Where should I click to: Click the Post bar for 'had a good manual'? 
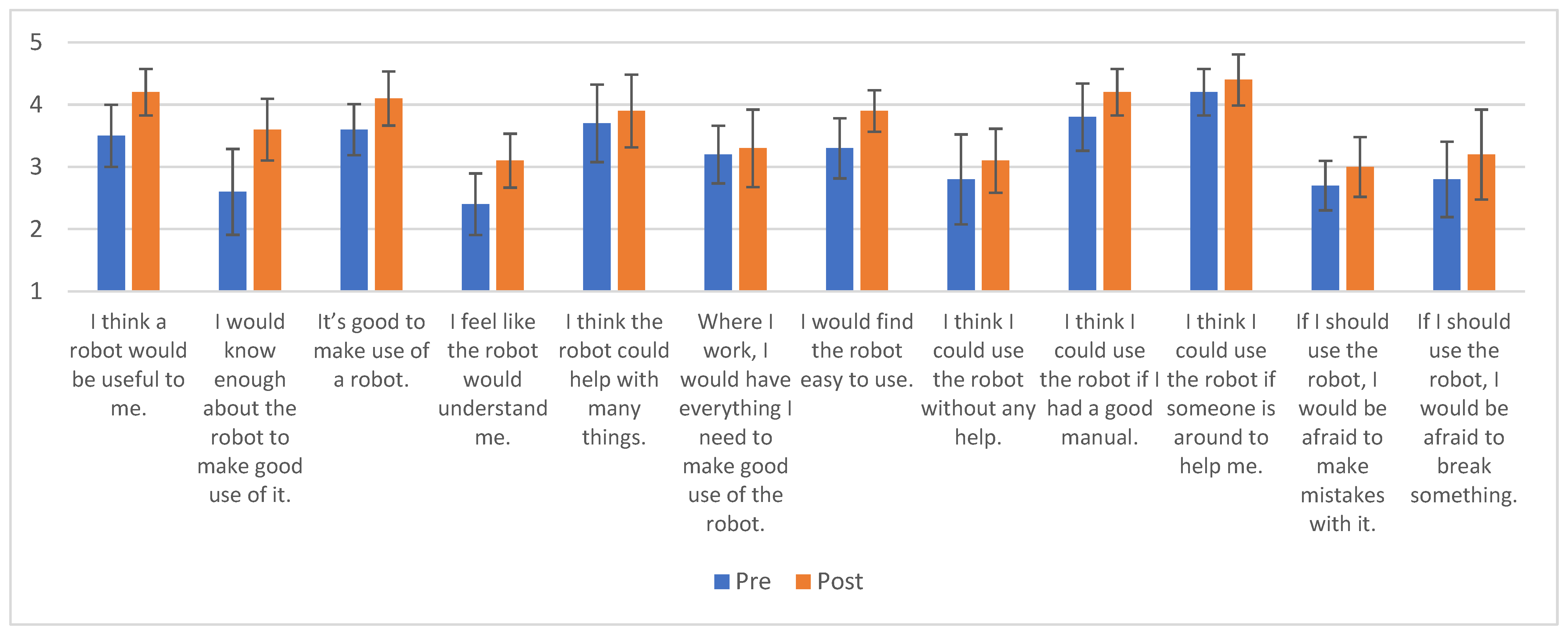coord(1117,191)
